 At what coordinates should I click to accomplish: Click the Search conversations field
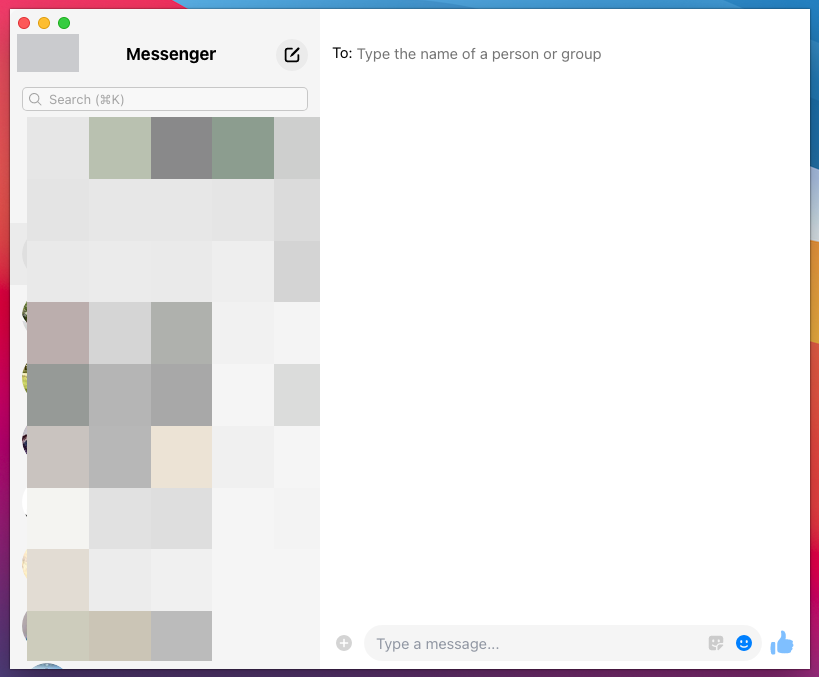pos(165,99)
